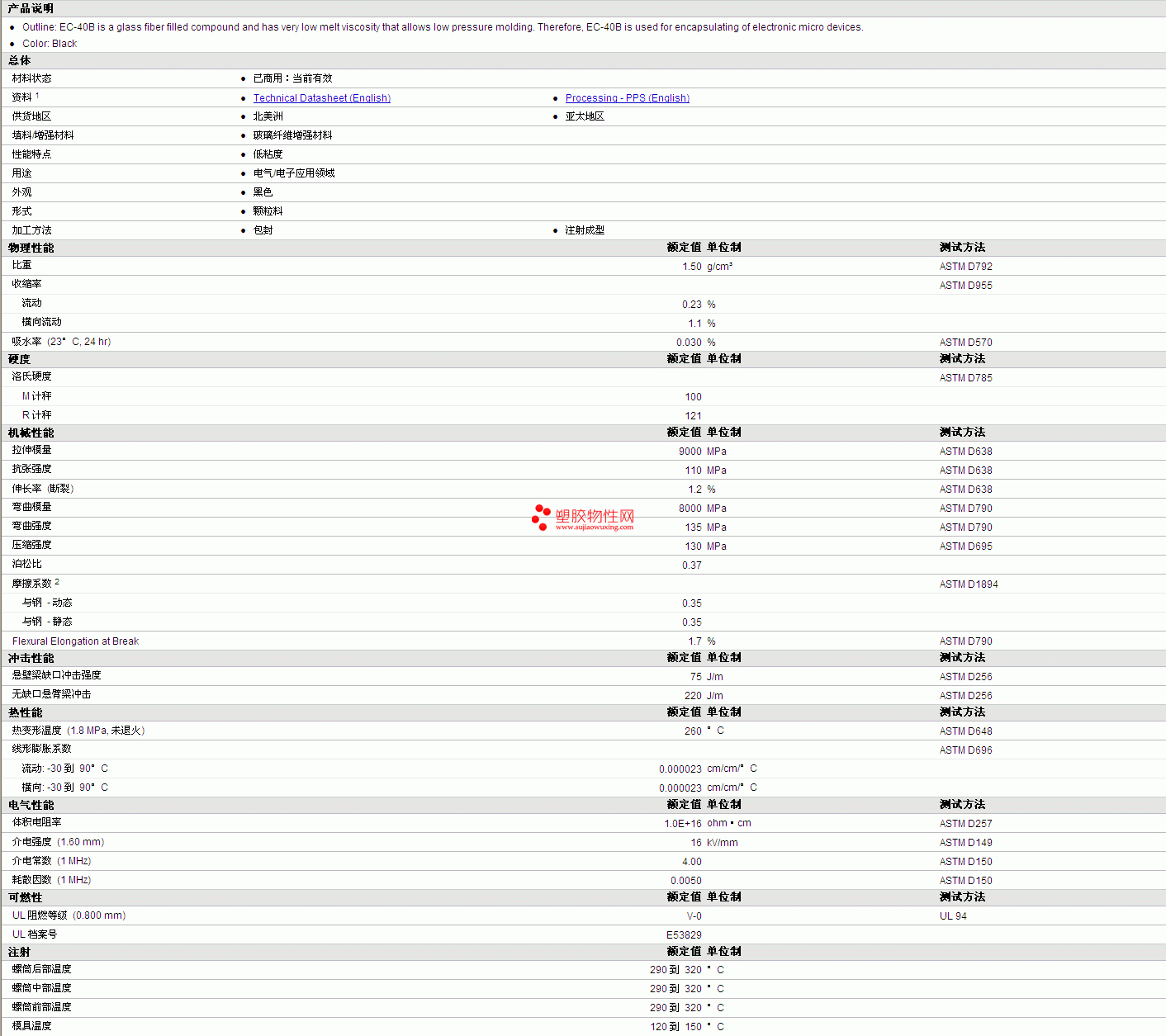1166x1036 pixels.
Task: Click the footnote superscript beside 摩擦系数
Action: click(x=57, y=582)
